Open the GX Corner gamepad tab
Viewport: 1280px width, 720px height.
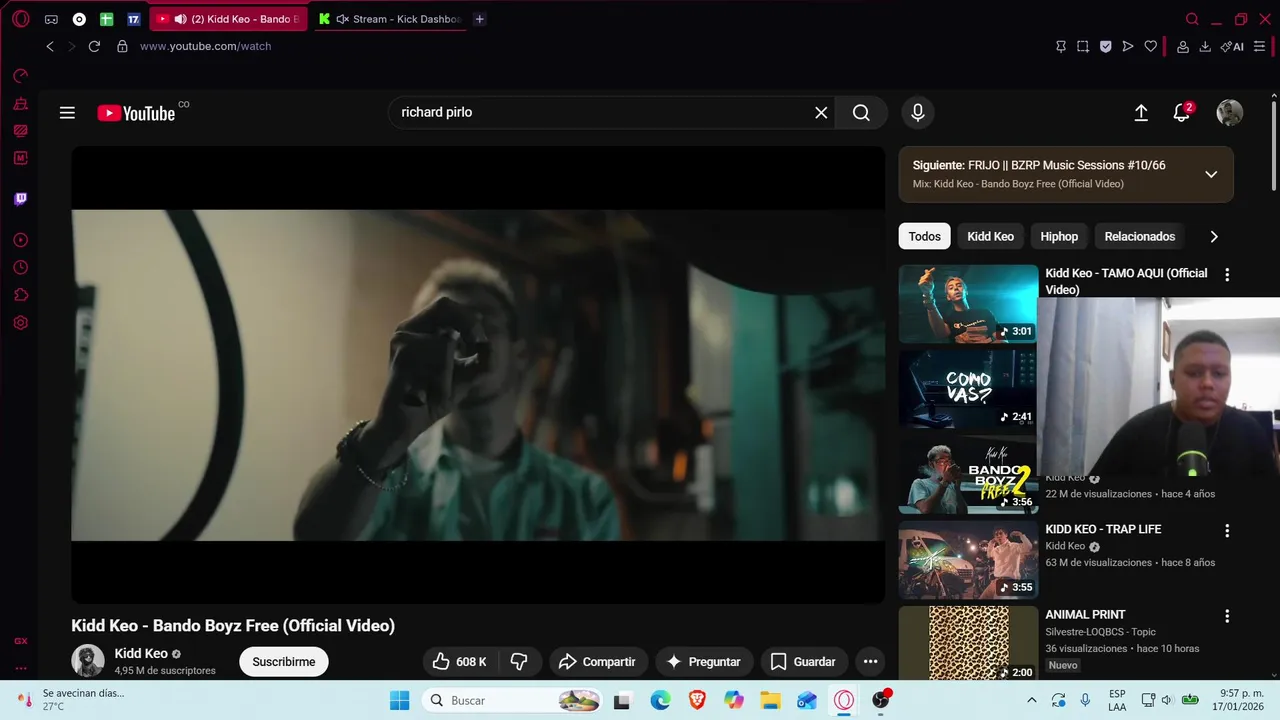[51, 19]
